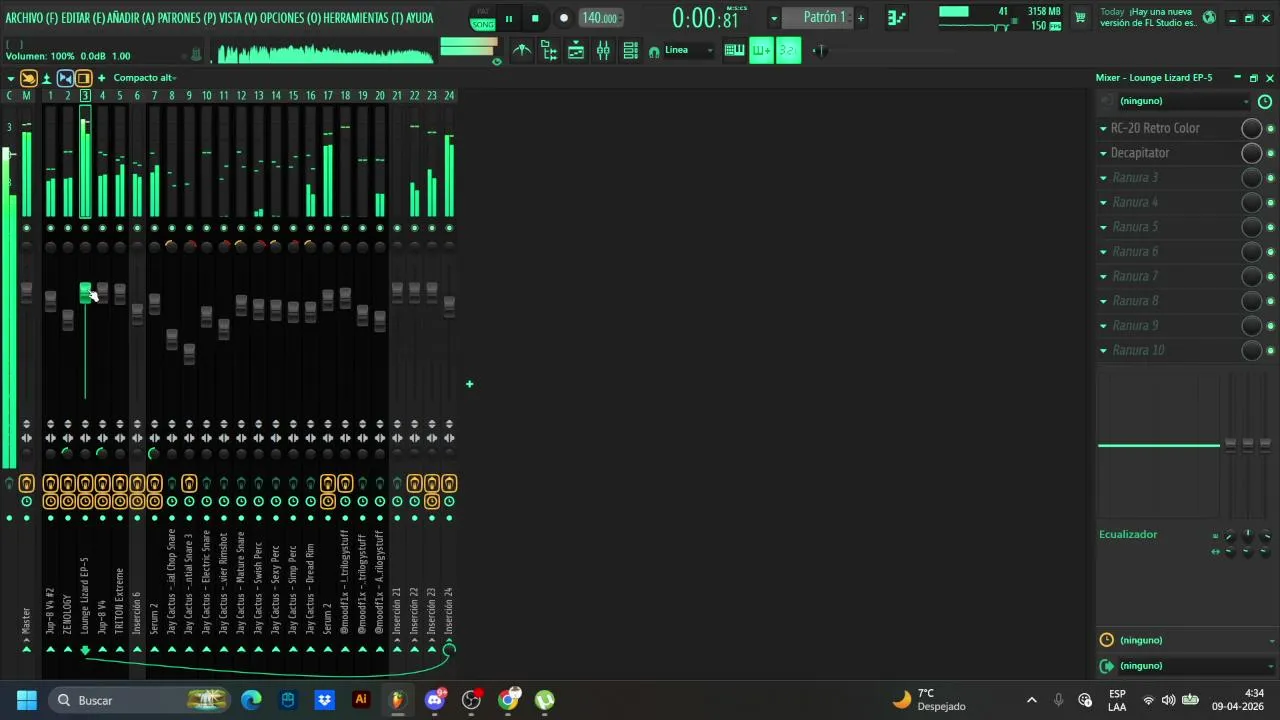Screen dimensions: 1280x720
Task: Open Microsoft Edge from the taskbar
Action: tap(251, 700)
